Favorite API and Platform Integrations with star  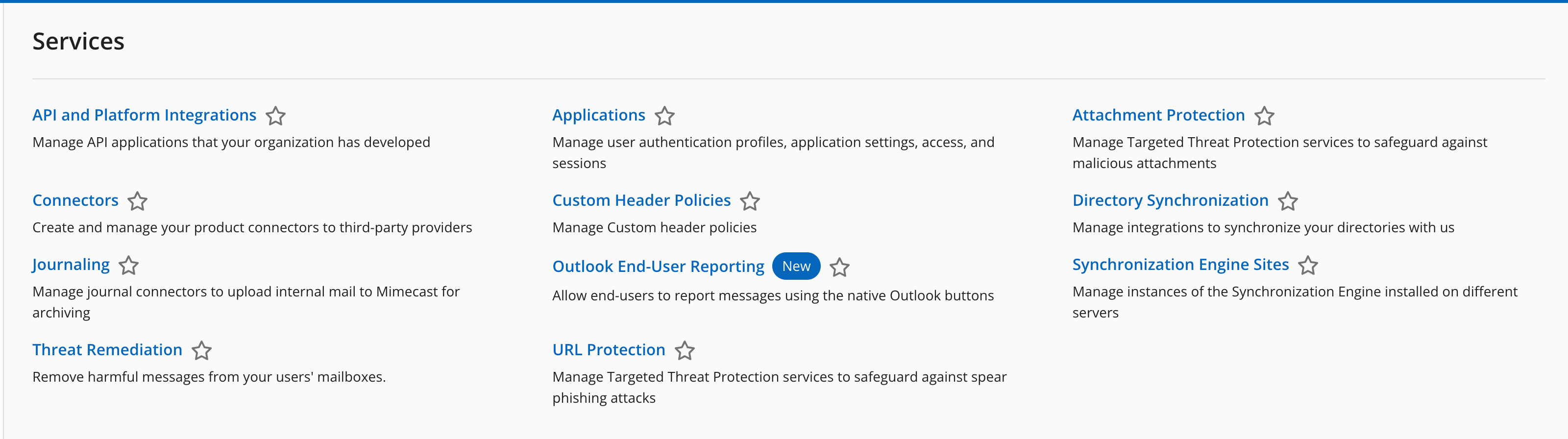coord(276,116)
